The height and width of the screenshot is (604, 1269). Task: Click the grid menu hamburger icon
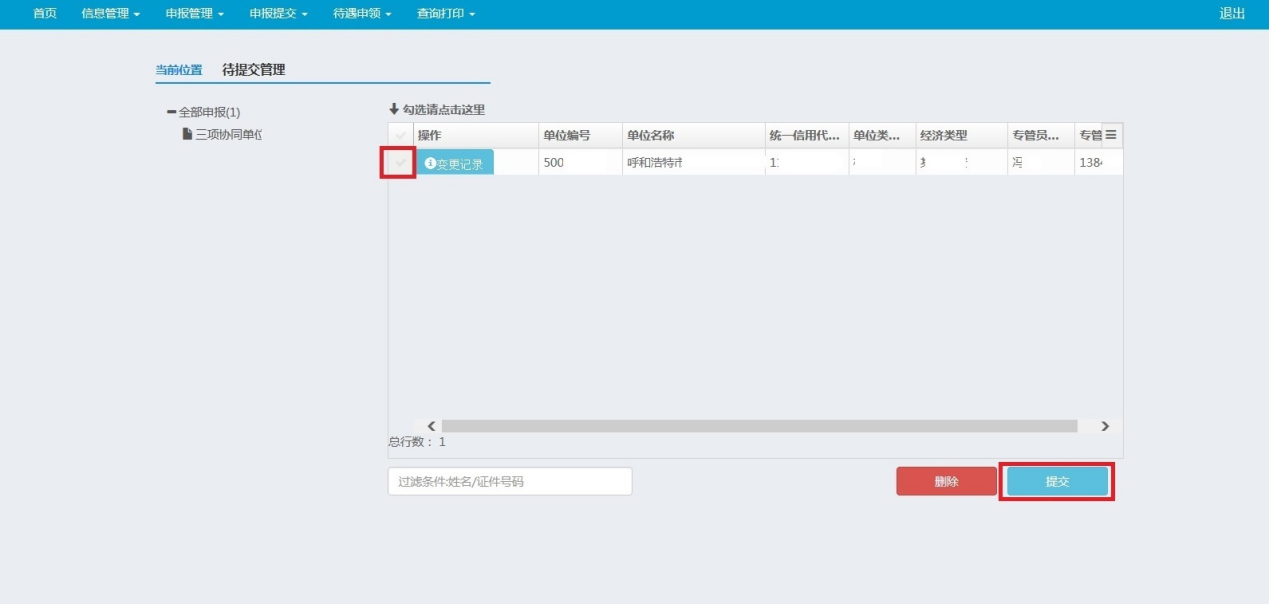tap(1110, 135)
